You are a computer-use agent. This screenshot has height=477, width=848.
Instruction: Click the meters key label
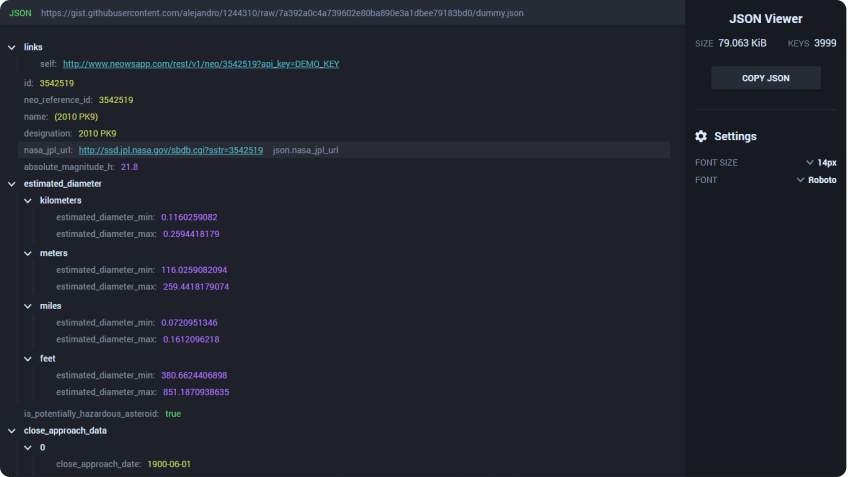pyautogui.click(x=54, y=253)
